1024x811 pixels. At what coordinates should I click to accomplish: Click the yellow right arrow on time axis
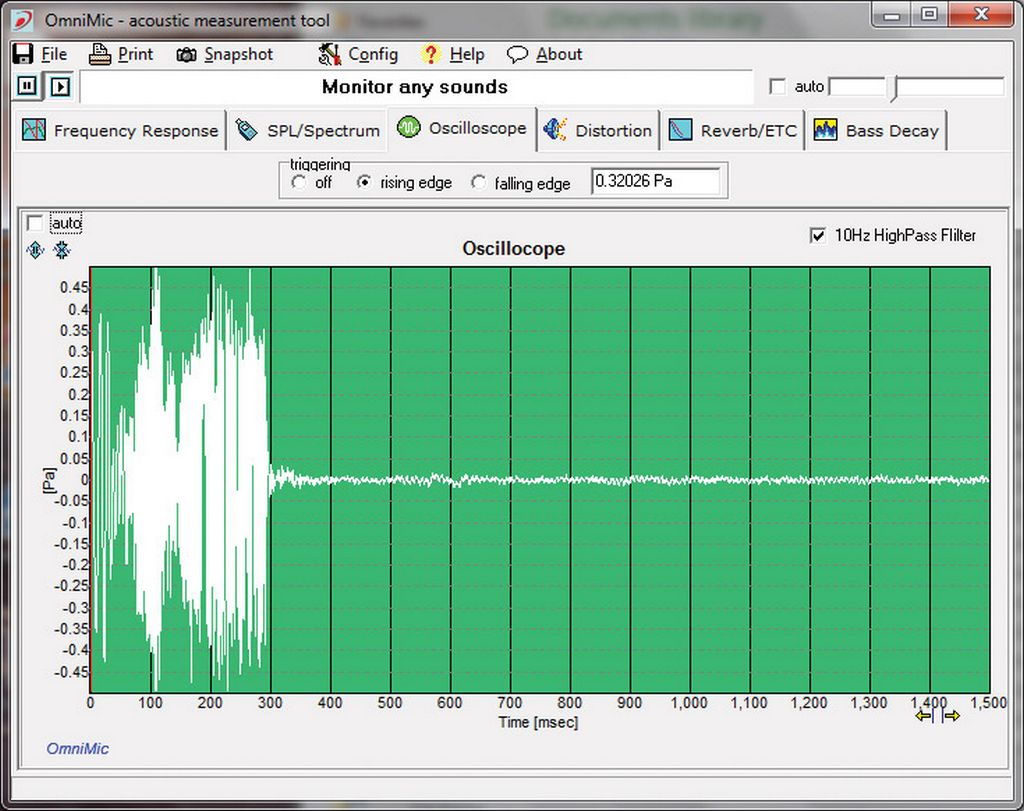pos(952,716)
